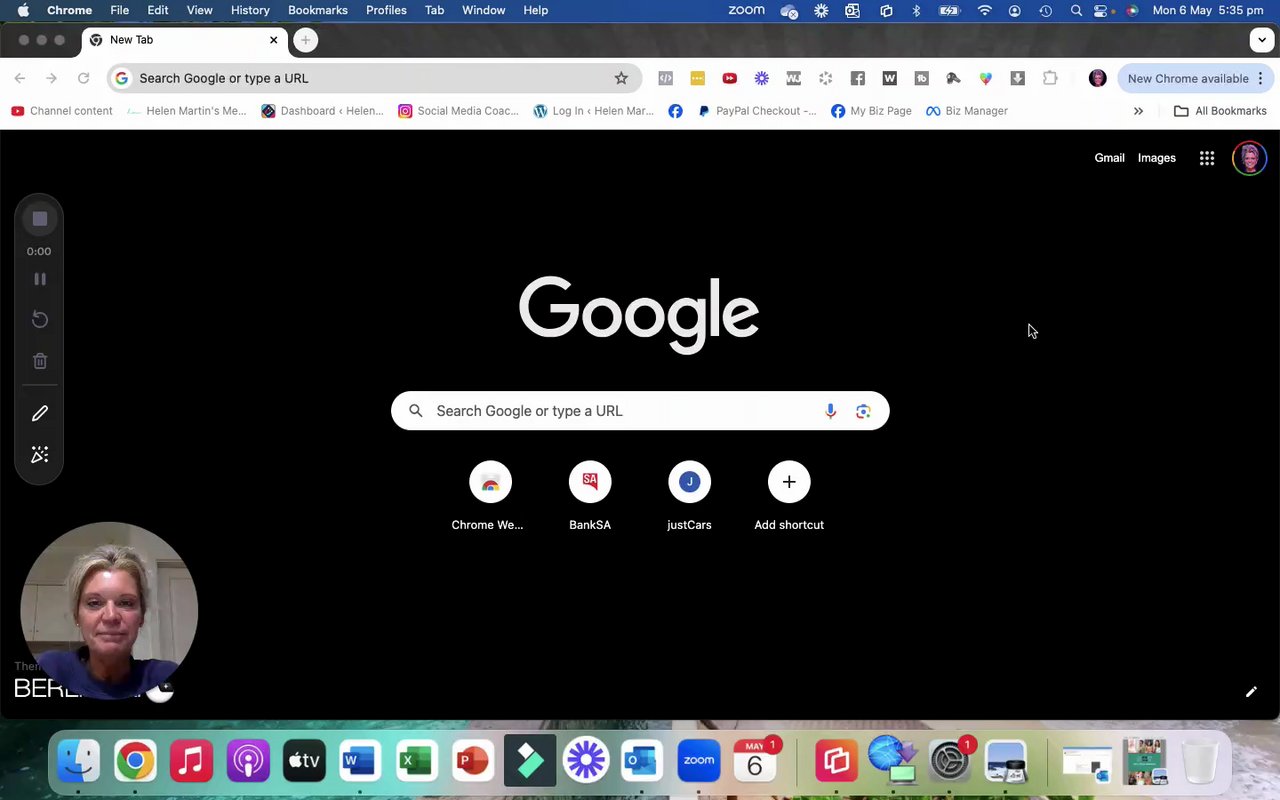Open the Chrome profile avatar in the toolbar
Viewport: 1280px width, 800px height.
[x=1098, y=78]
